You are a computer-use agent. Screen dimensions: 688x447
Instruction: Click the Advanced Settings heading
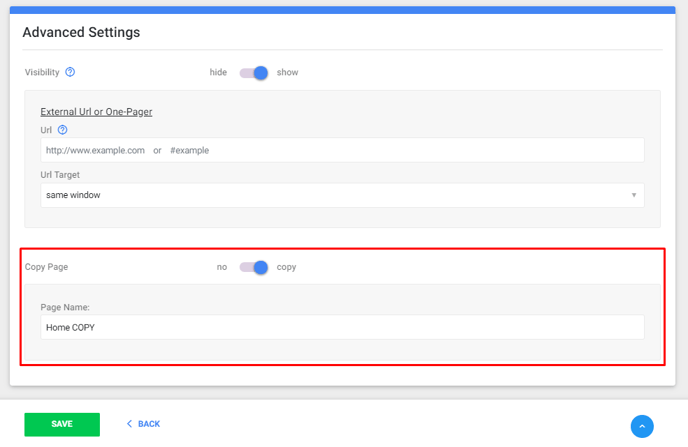pos(81,32)
